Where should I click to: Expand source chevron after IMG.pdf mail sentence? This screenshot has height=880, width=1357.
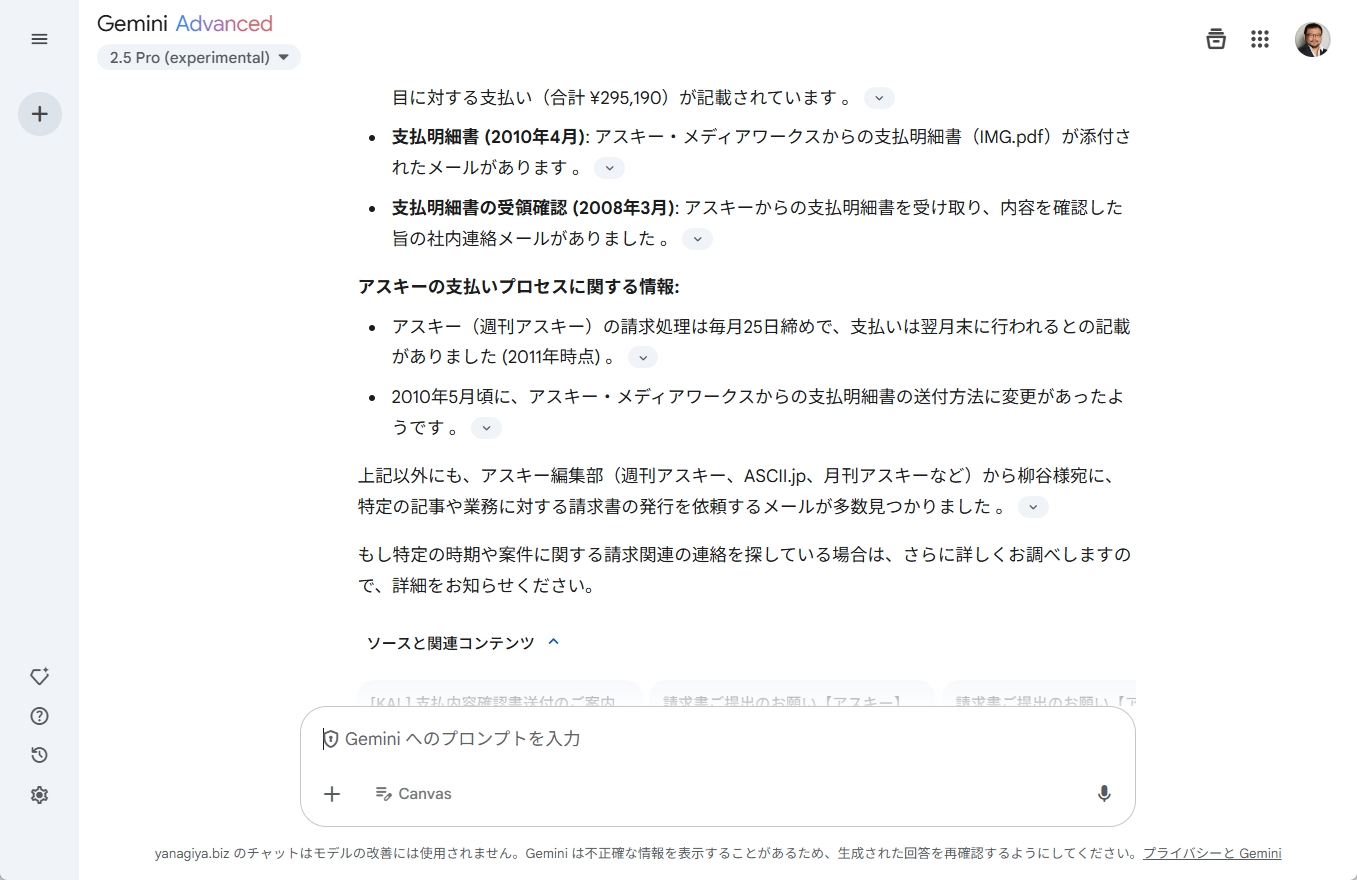point(609,168)
